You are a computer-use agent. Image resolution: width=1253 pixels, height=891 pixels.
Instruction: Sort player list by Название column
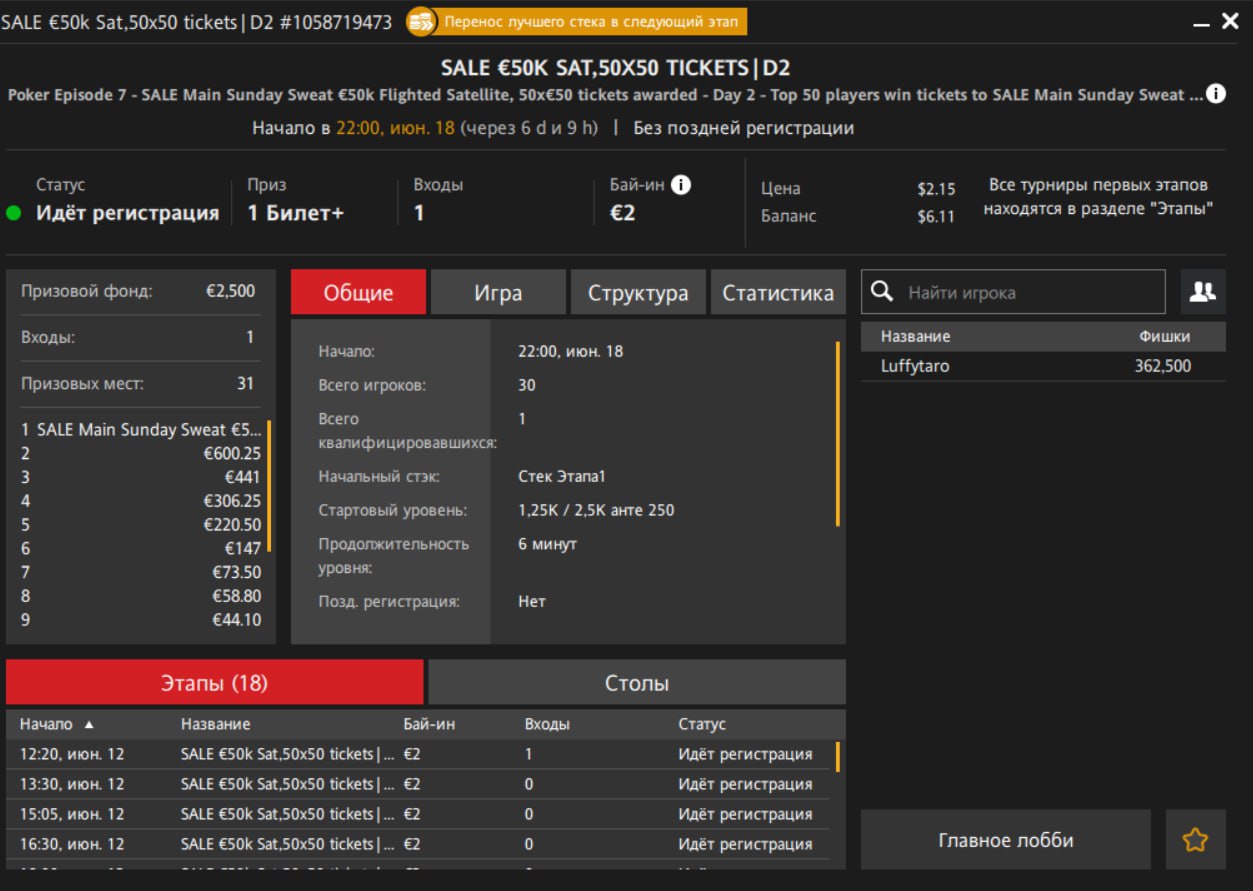[x=915, y=336]
